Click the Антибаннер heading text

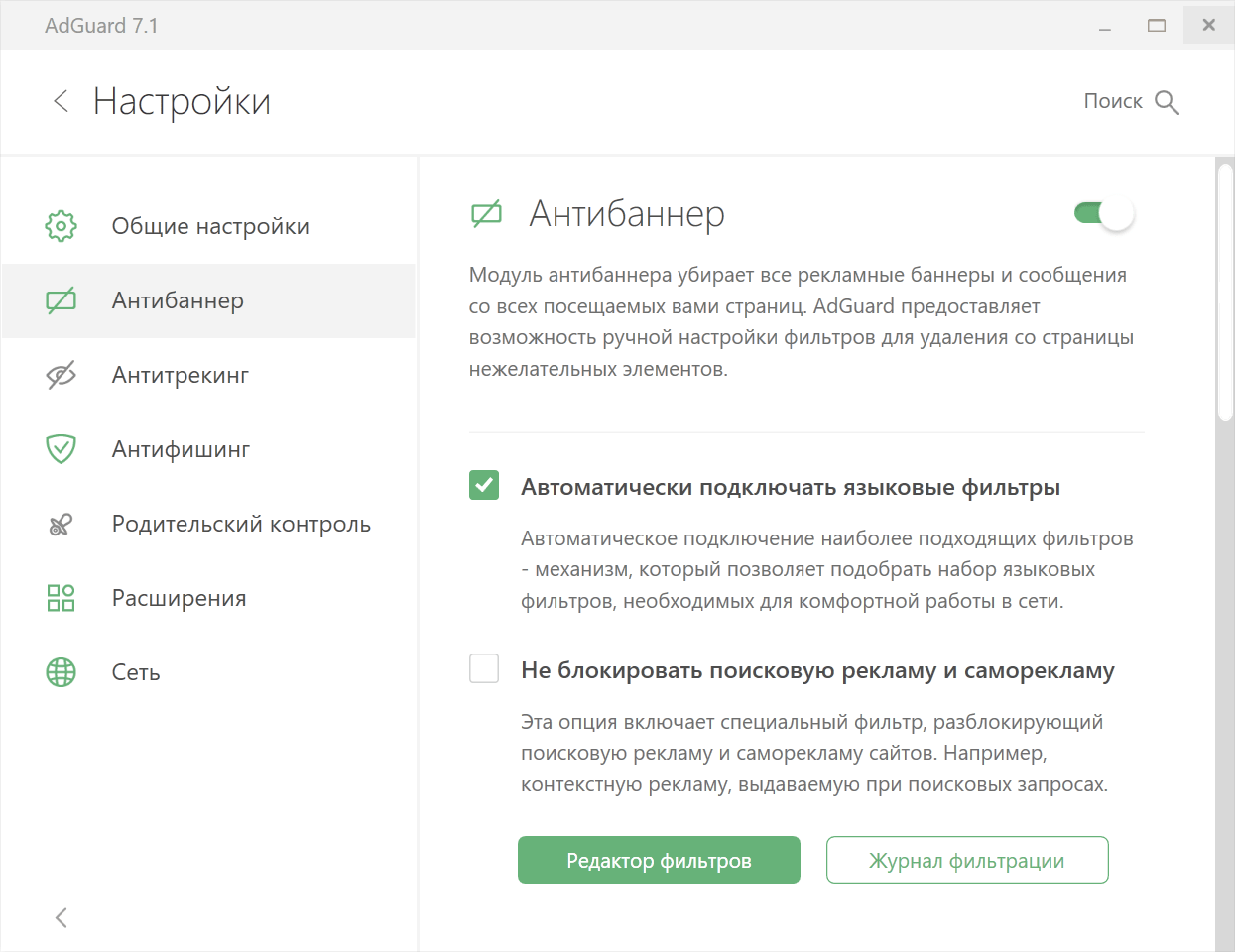pos(627,214)
